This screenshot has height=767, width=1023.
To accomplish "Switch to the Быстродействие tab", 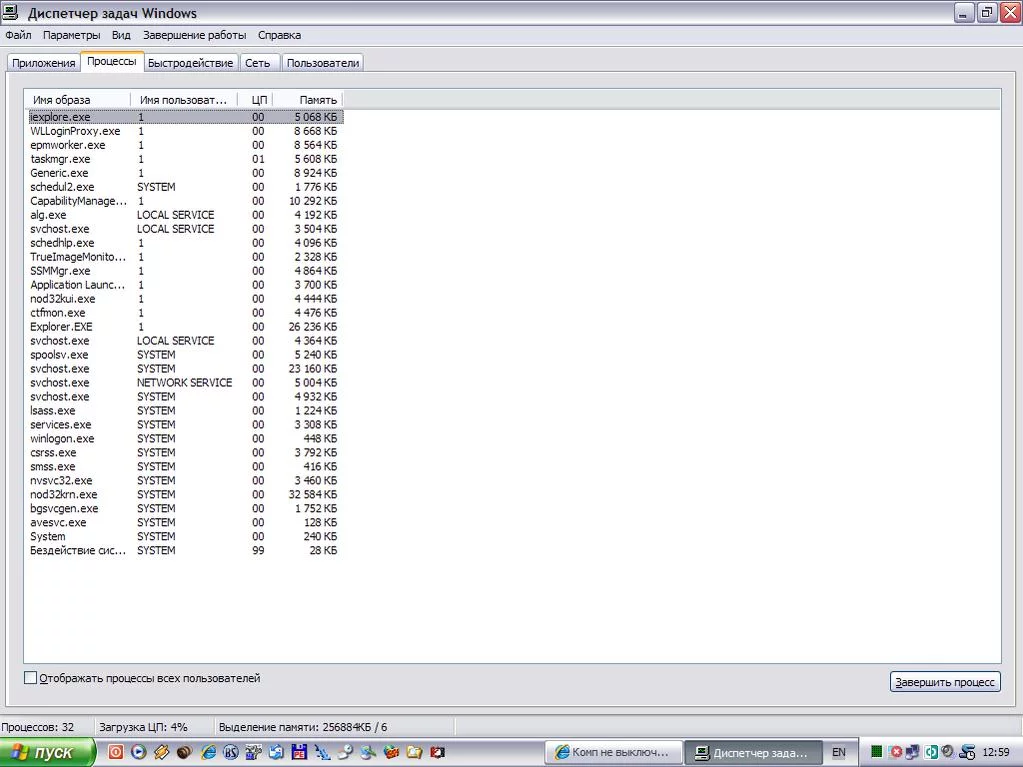I will 191,63.
